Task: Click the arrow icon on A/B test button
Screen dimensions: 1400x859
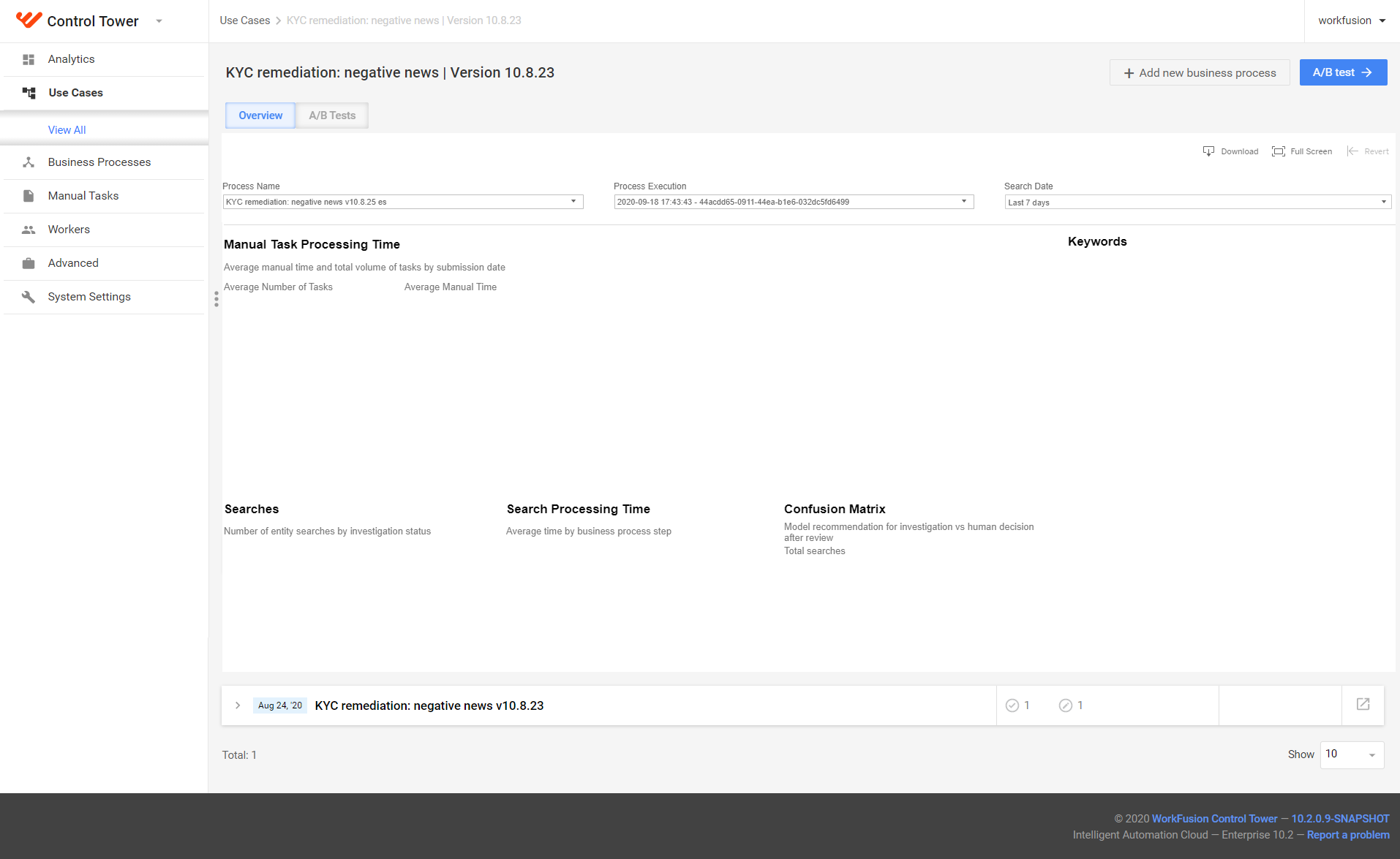Action: click(x=1366, y=72)
